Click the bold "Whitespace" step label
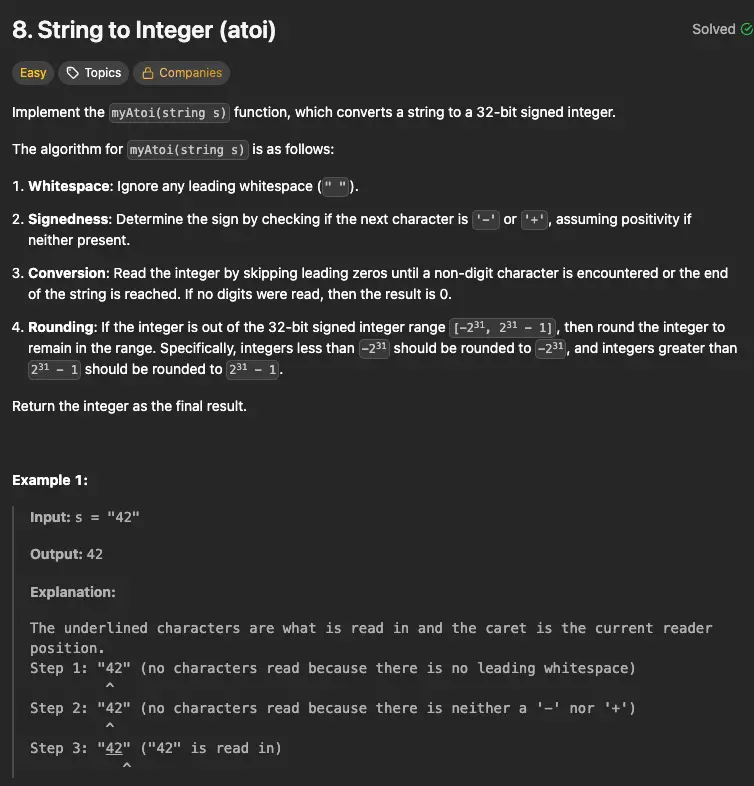Viewport: 754px width, 786px height. click(x=69, y=187)
